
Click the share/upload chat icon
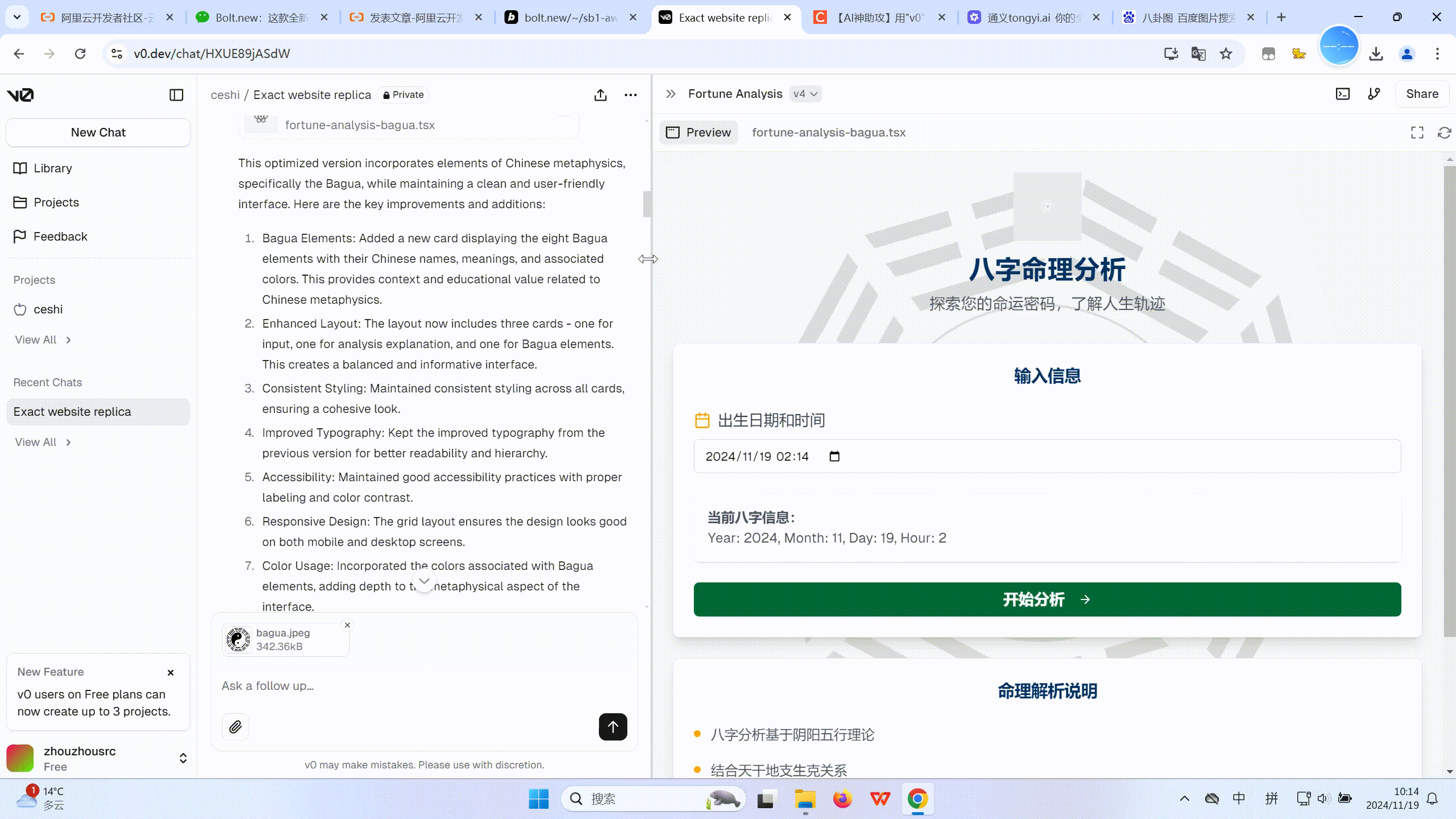[601, 95]
